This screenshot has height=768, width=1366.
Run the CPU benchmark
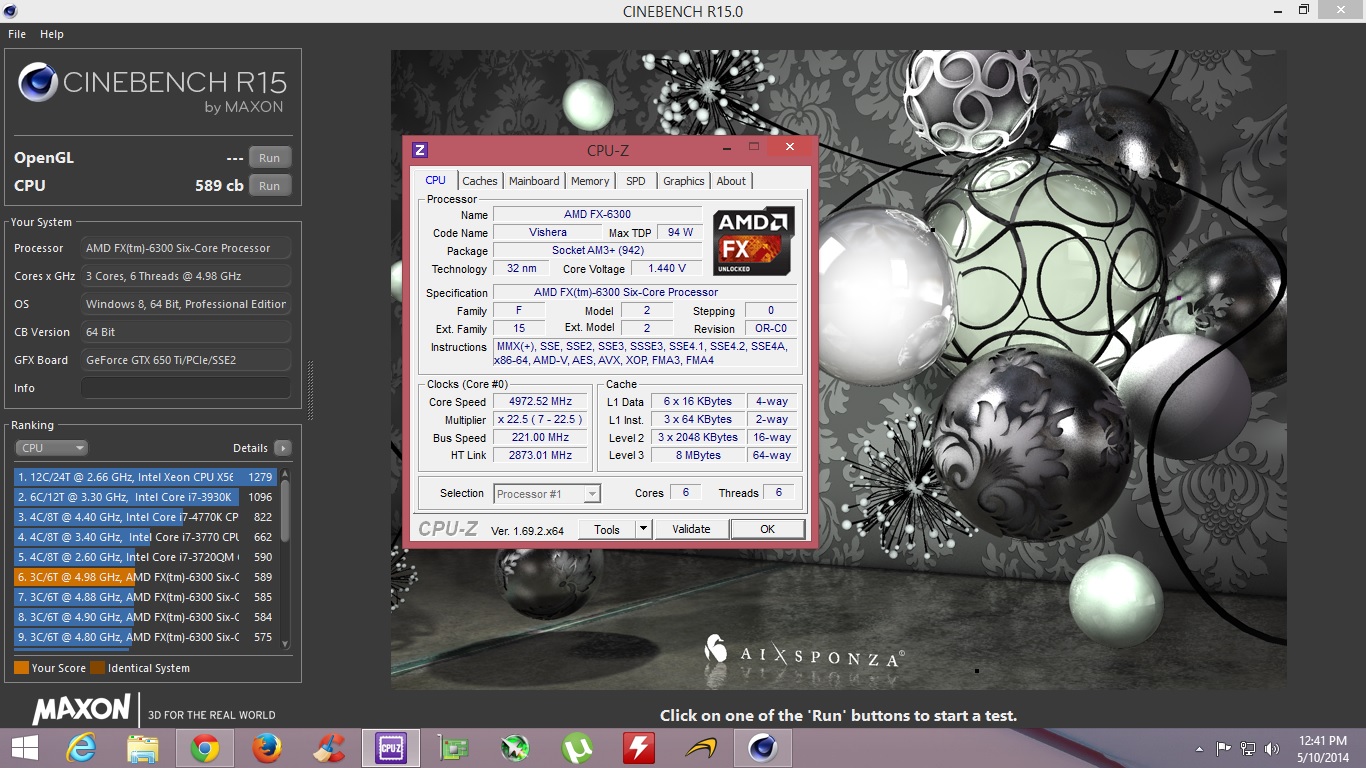coord(270,186)
